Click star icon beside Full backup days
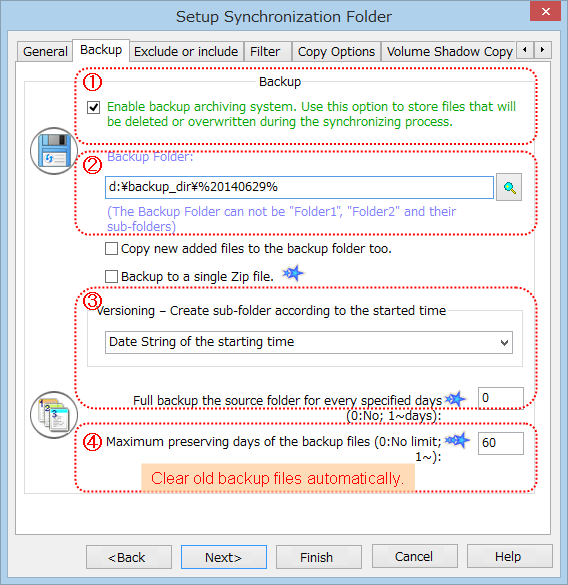The width and height of the screenshot is (568, 585). (x=456, y=400)
